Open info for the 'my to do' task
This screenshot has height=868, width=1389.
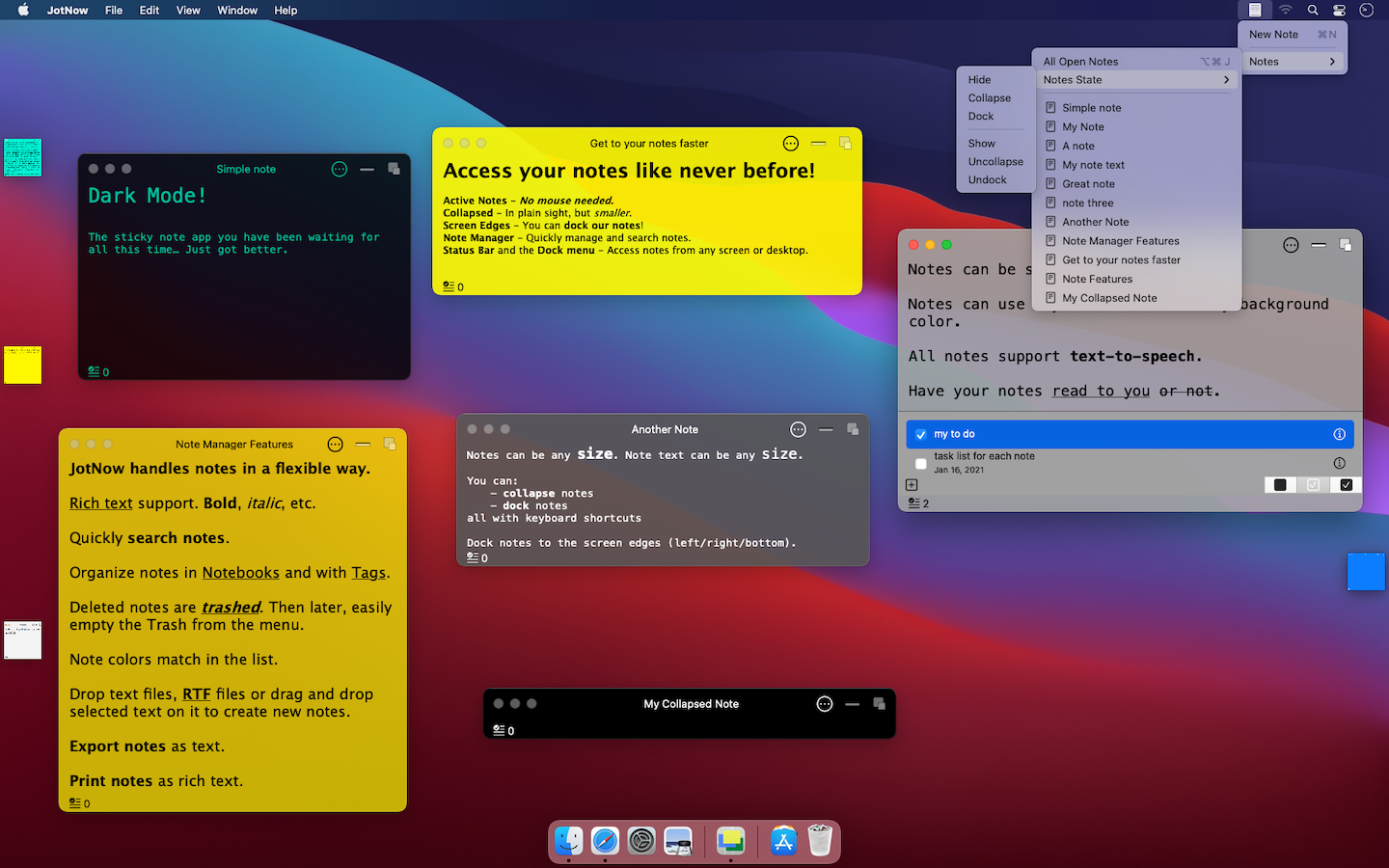click(x=1339, y=434)
